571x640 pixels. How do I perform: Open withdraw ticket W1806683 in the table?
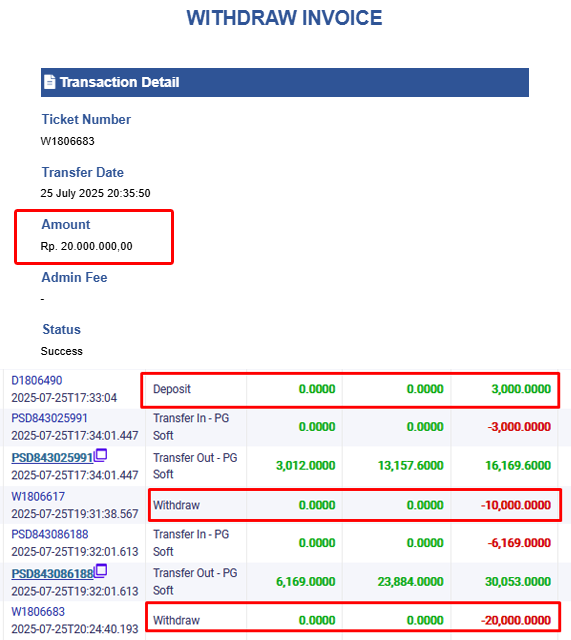(38, 611)
